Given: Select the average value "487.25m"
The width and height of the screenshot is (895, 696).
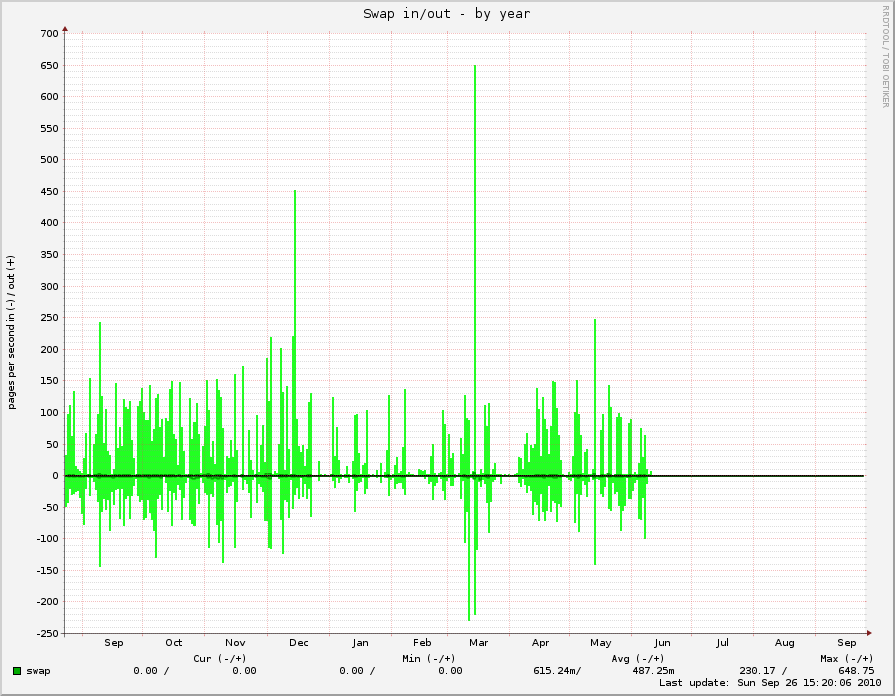Looking at the screenshot, I should (653, 671).
